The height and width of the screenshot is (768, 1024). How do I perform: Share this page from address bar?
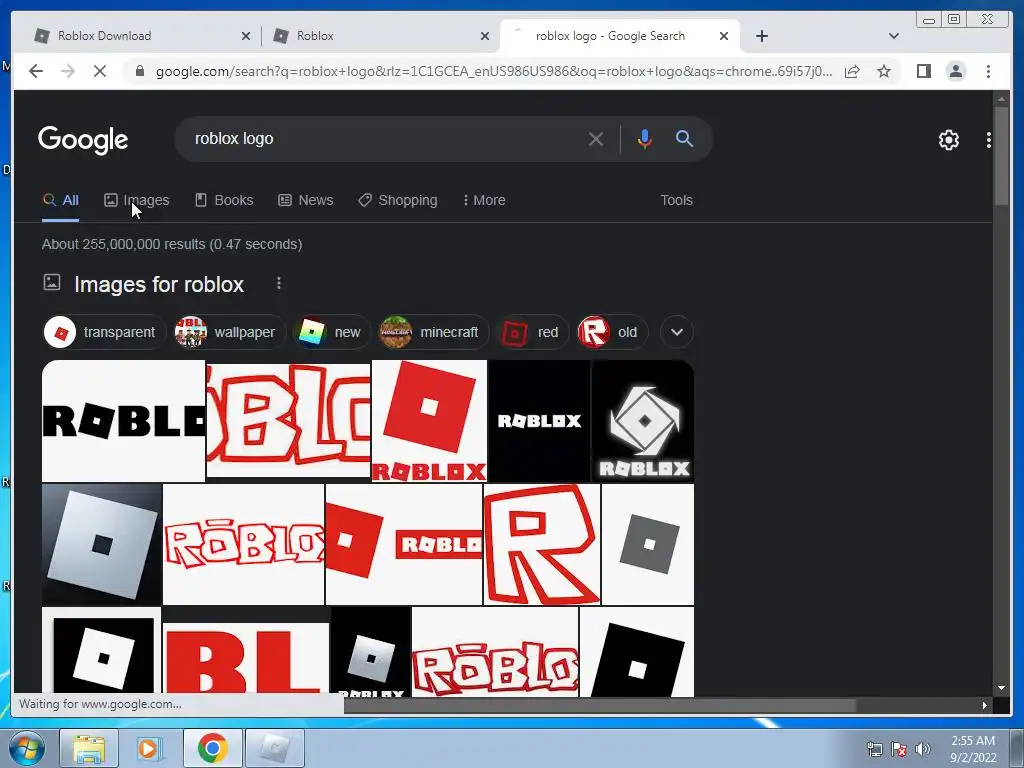852,71
